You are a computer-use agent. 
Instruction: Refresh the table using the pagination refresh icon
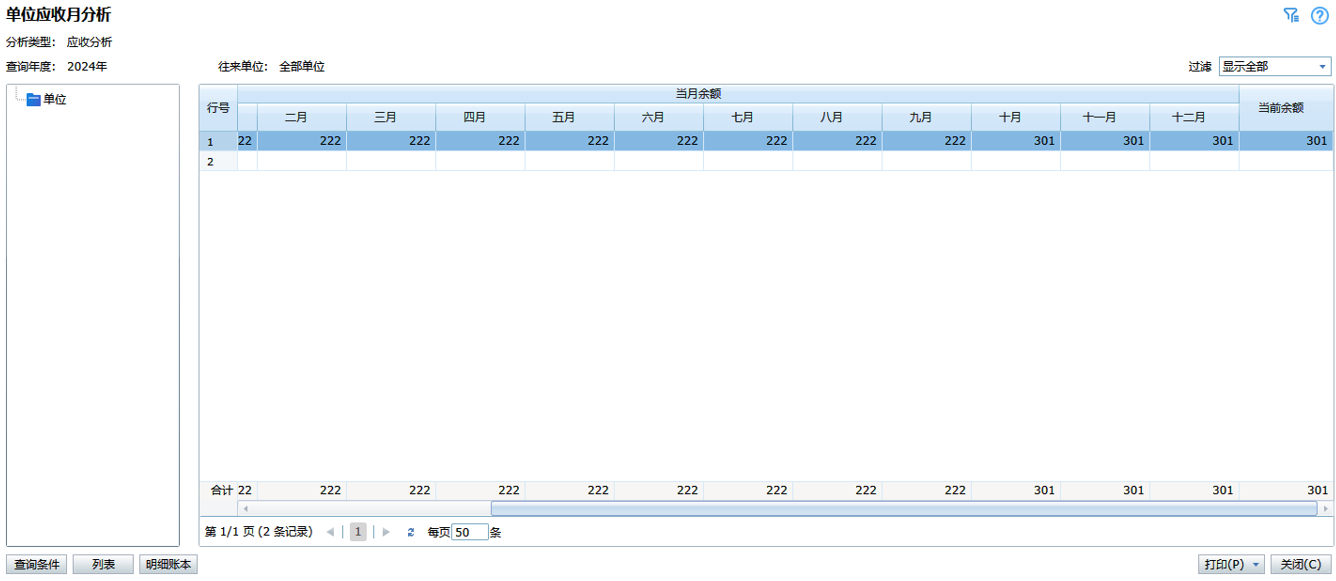(x=410, y=532)
